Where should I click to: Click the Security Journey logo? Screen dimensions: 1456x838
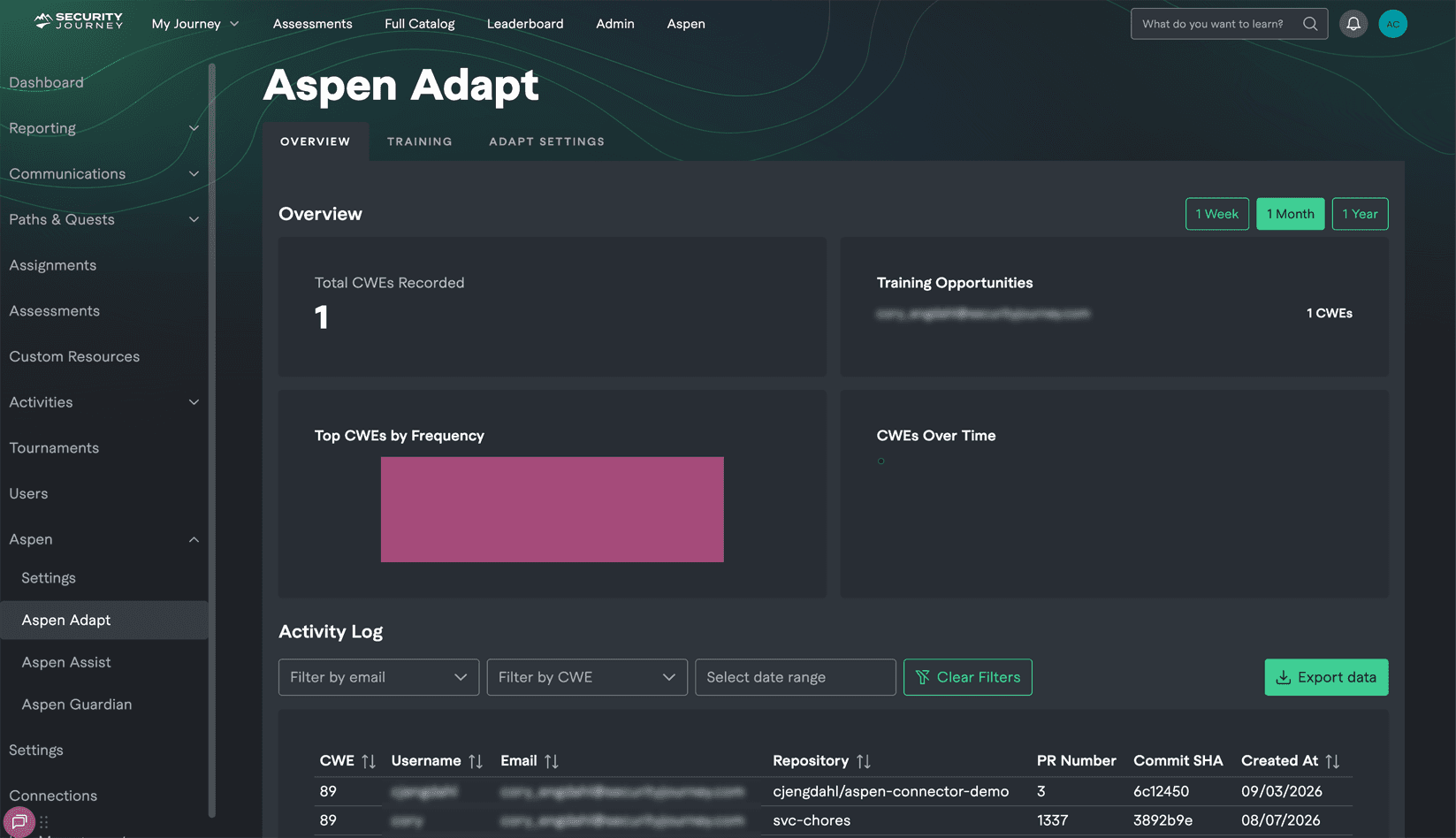79,21
